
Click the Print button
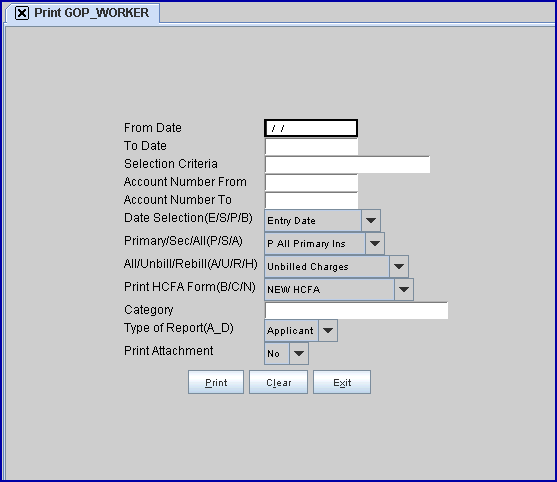pos(216,382)
